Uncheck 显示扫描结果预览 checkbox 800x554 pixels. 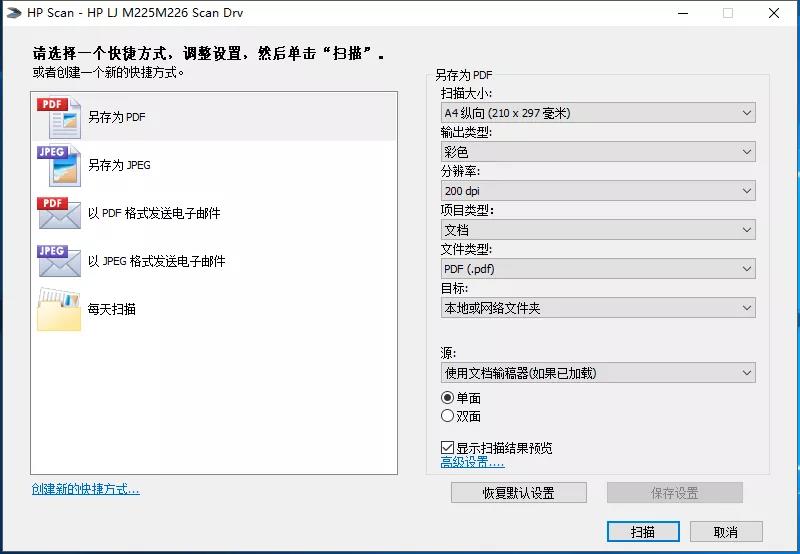pos(447,448)
